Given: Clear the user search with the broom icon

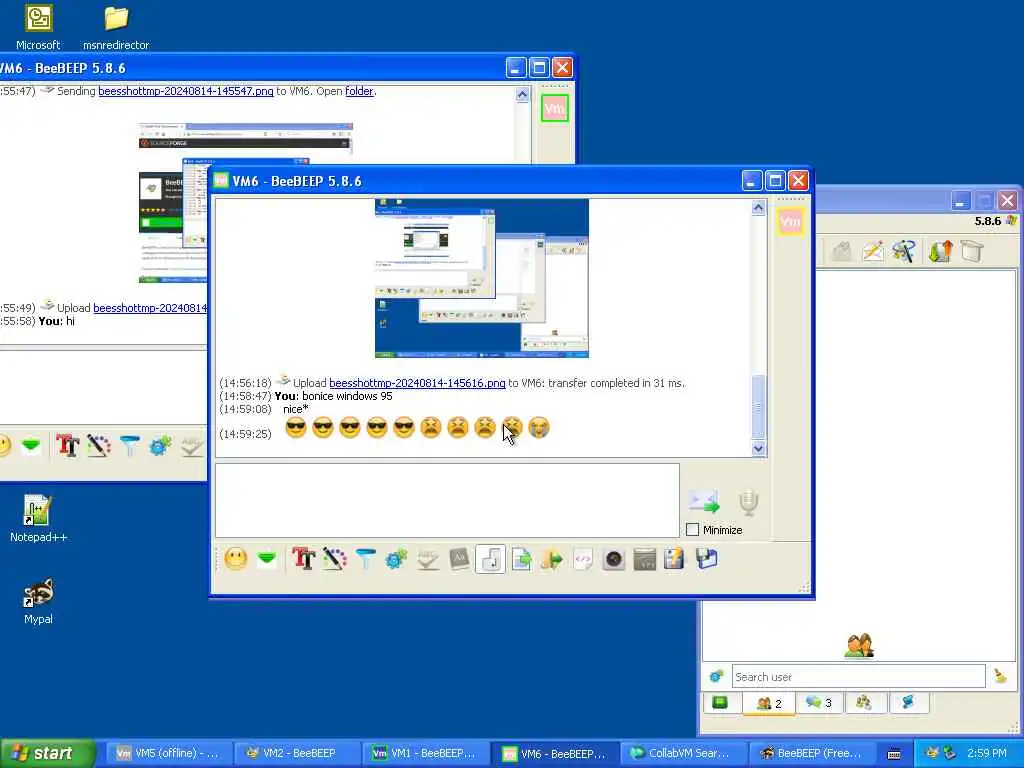Looking at the screenshot, I should [1000, 677].
